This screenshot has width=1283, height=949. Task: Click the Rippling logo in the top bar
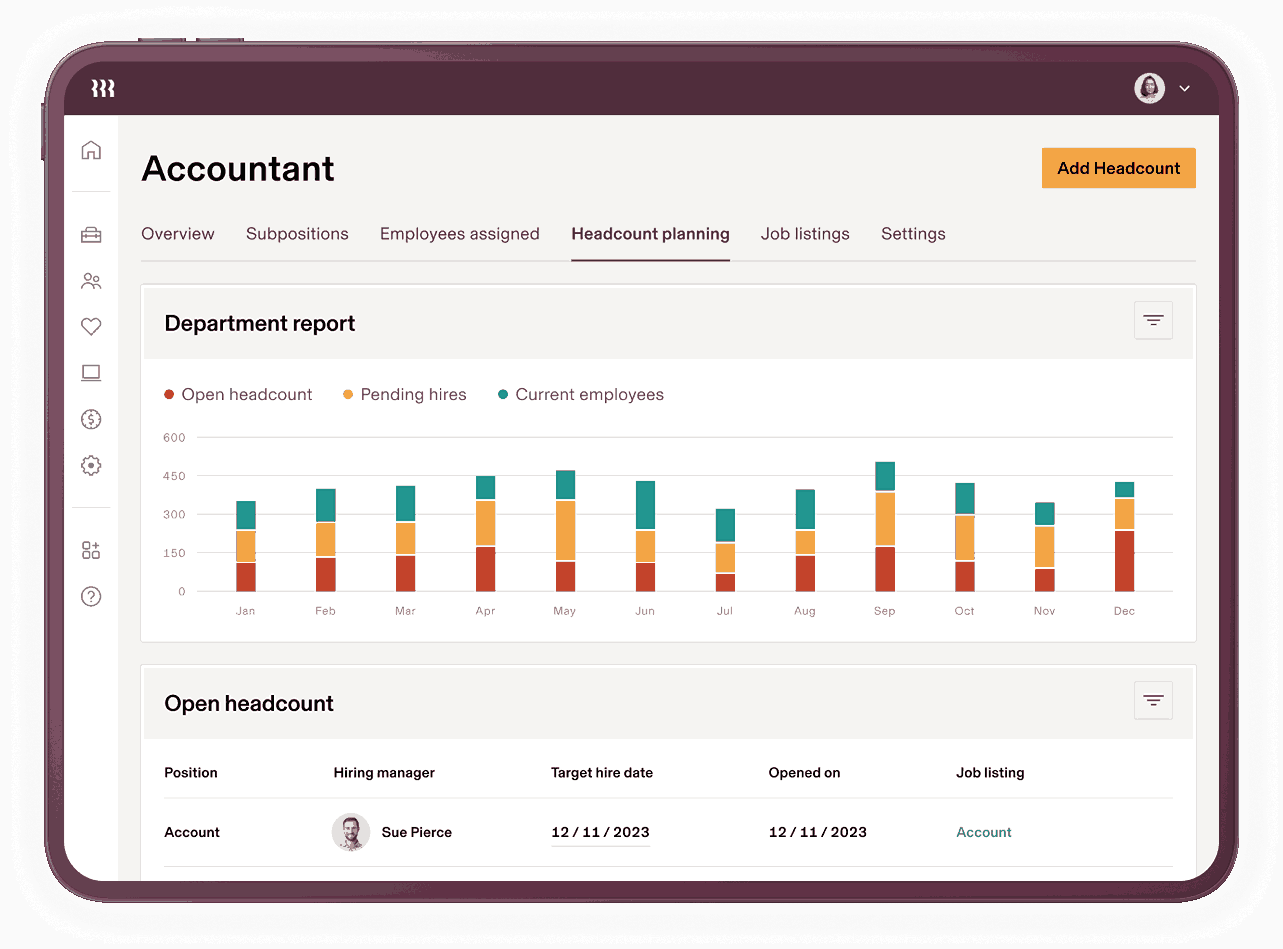tap(102, 88)
